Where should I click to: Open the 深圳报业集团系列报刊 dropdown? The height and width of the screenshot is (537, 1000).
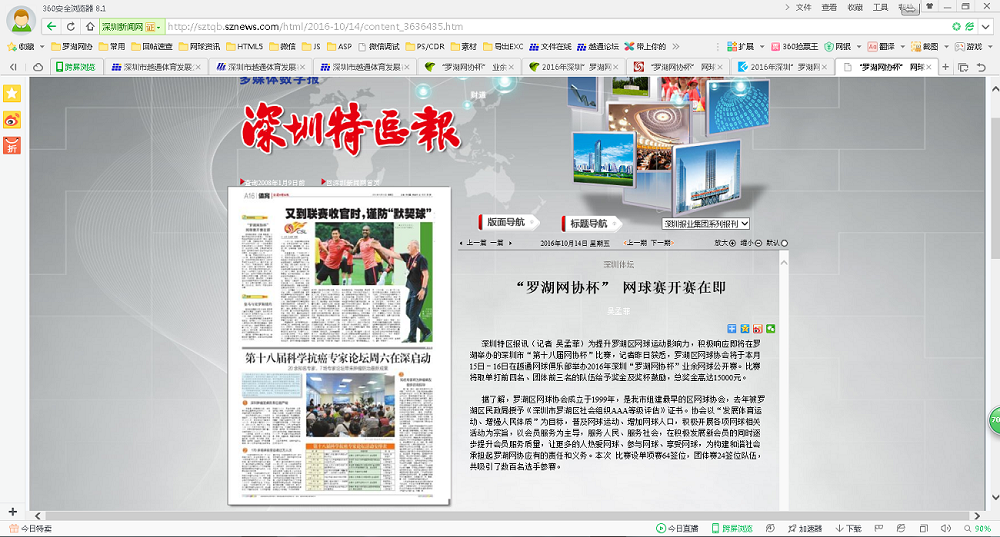[706, 224]
